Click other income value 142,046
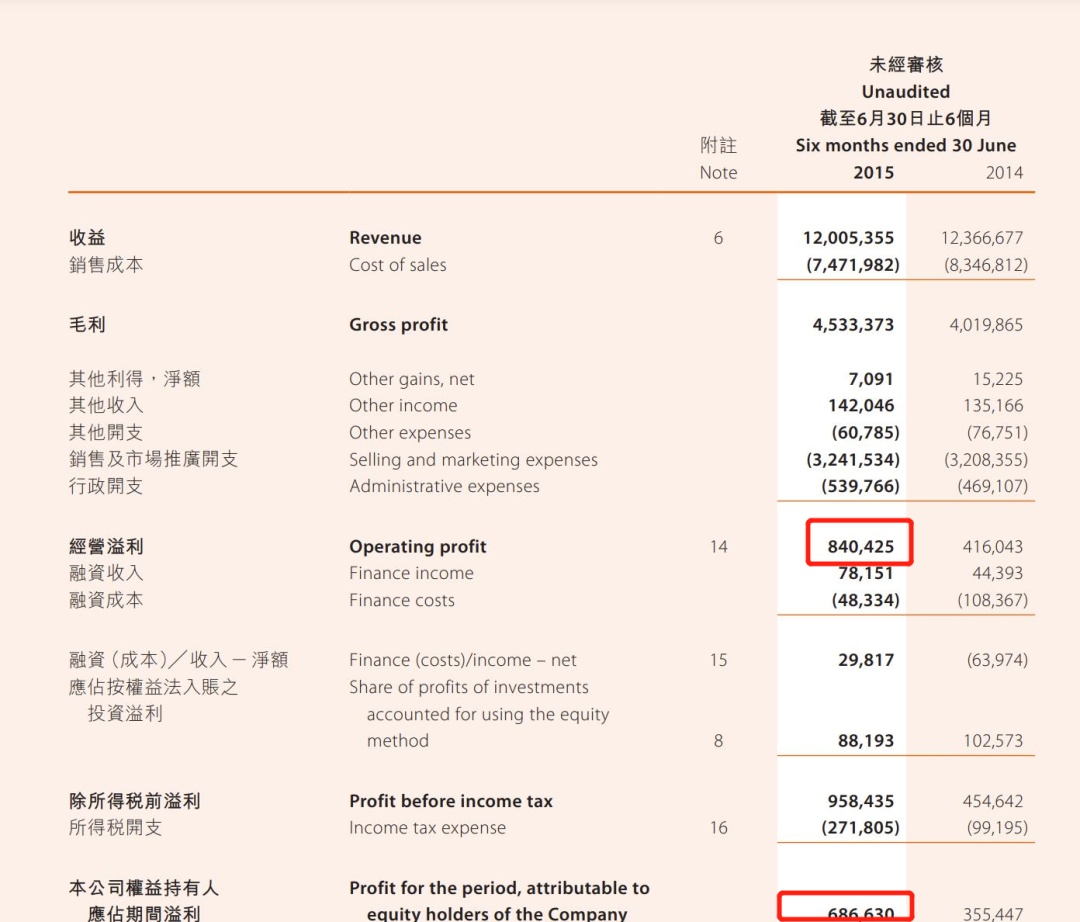This screenshot has width=1080, height=922. coord(861,406)
